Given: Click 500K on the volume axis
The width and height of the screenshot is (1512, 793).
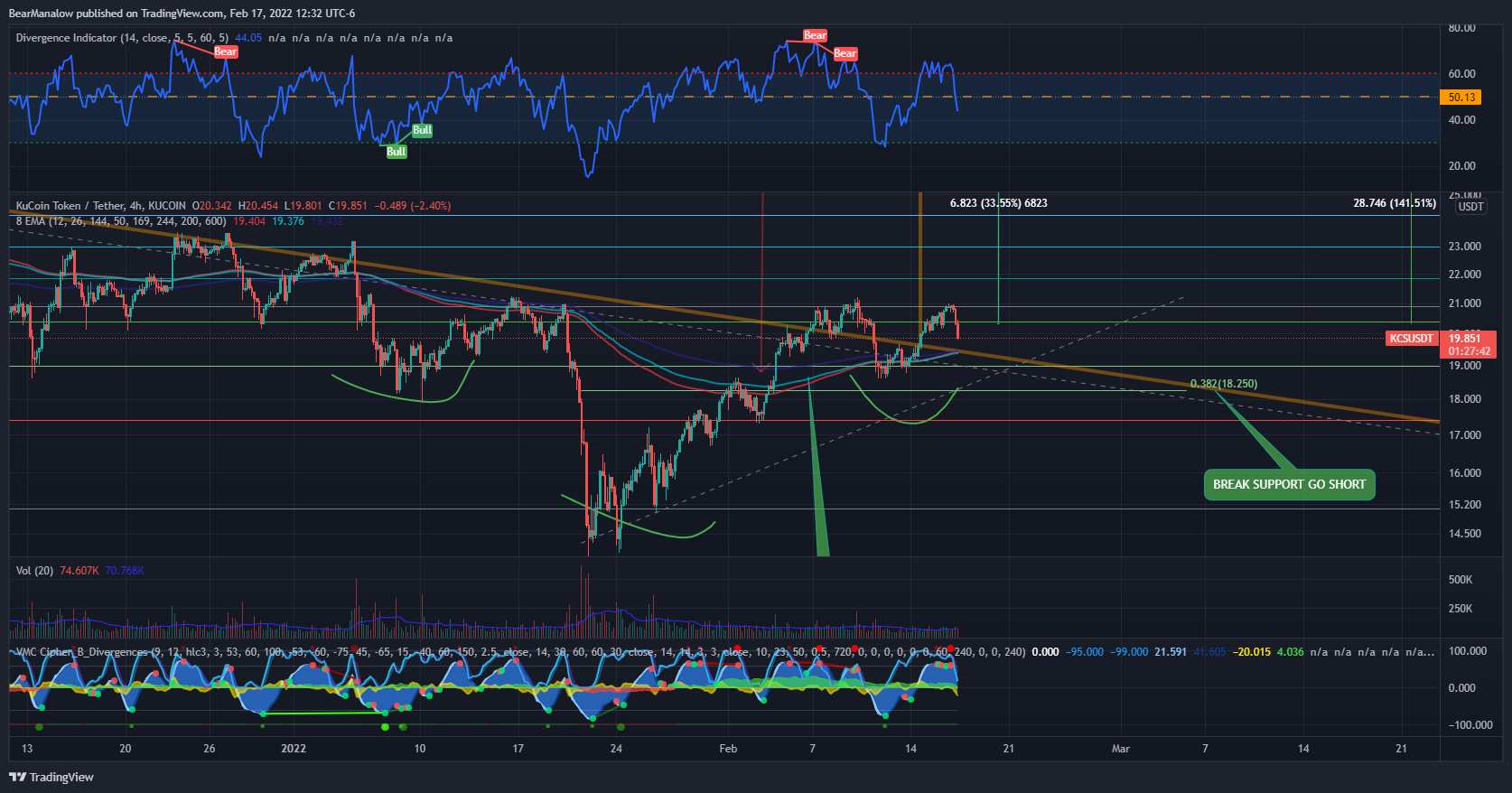Looking at the screenshot, I should (1461, 580).
